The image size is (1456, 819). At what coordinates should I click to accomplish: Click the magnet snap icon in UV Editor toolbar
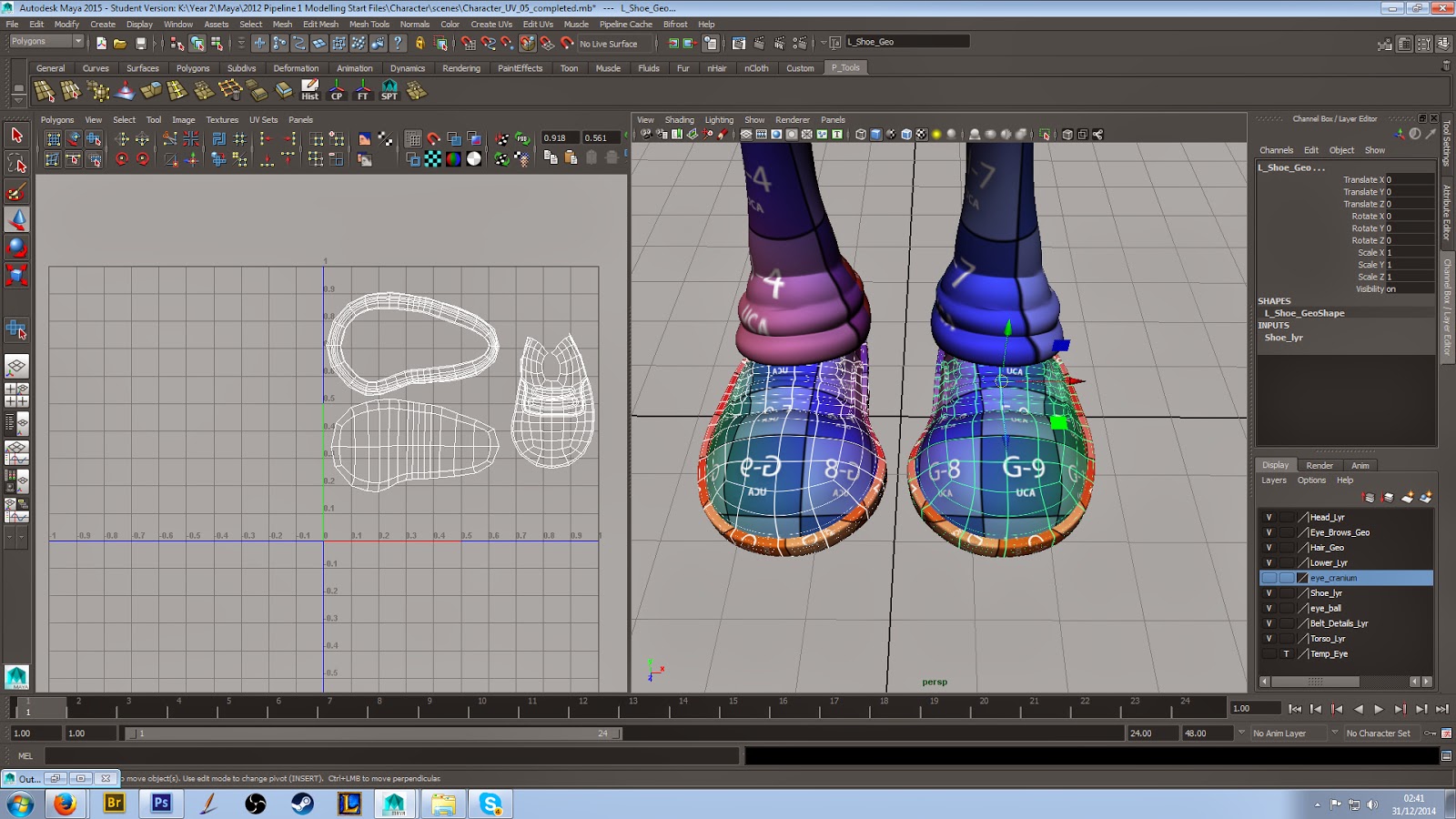(434, 138)
